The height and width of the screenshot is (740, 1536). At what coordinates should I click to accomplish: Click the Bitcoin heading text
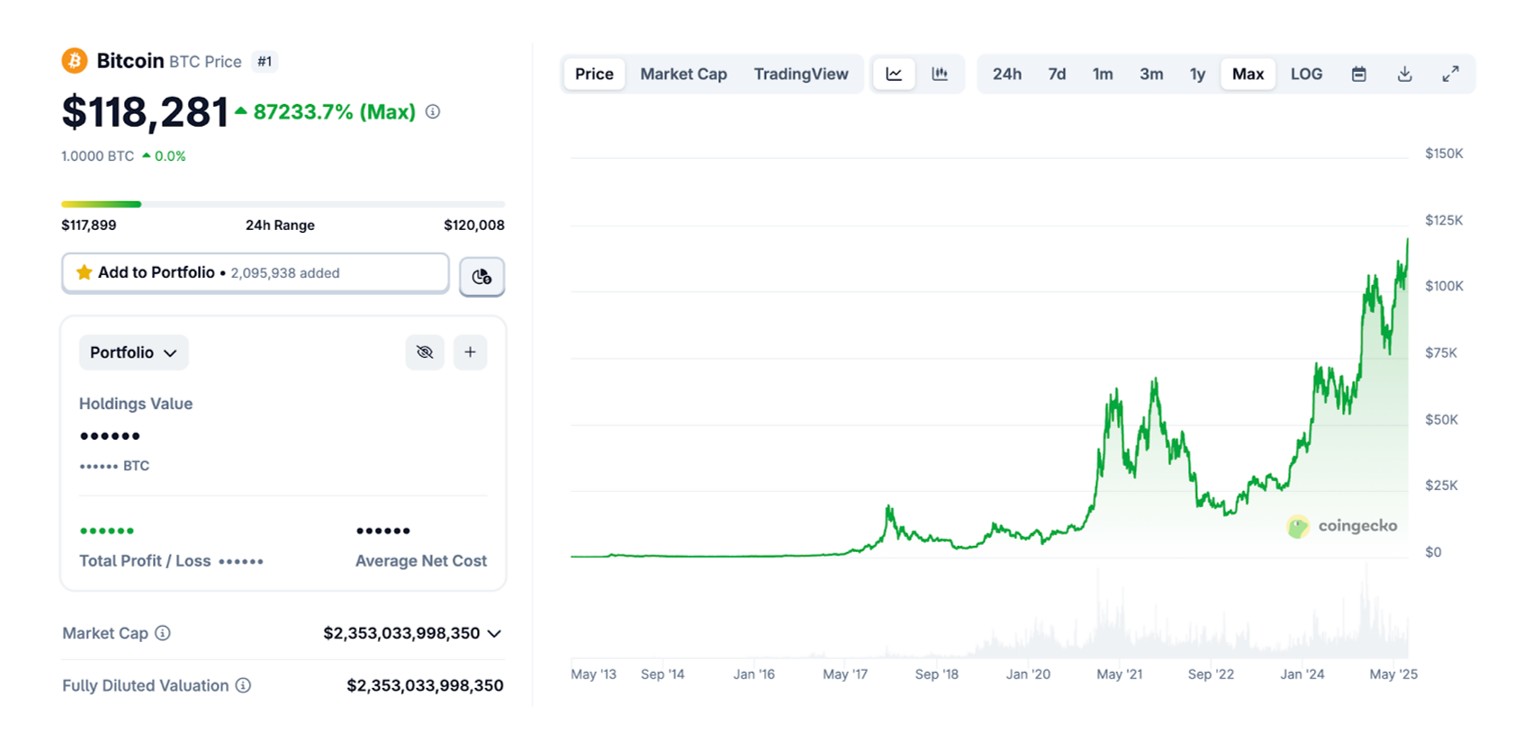[130, 61]
